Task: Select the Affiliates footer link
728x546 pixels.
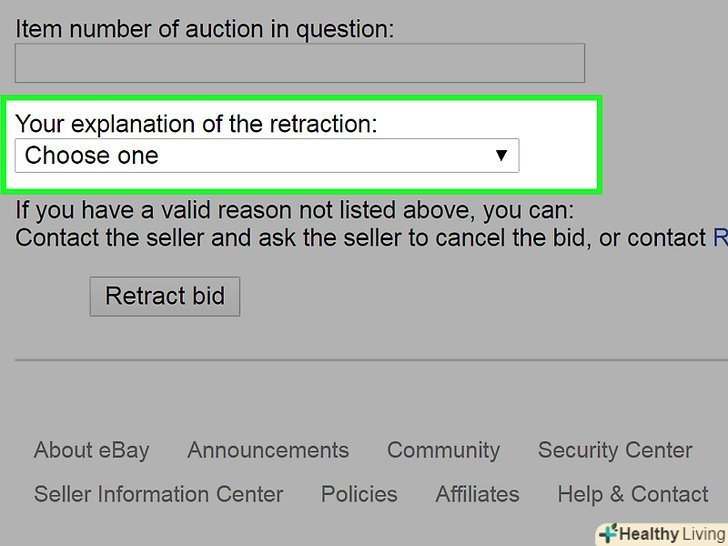Action: tap(477, 494)
